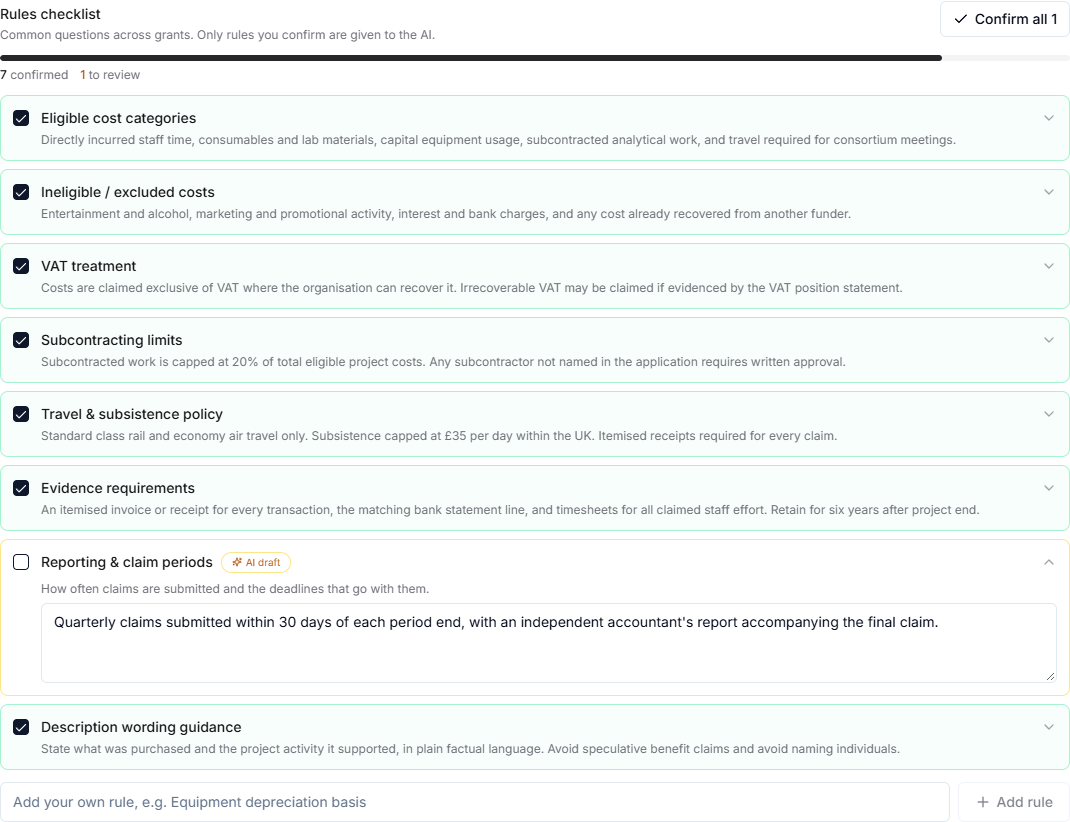Click the 'Rules checklist' heading
Image resolution: width=1070 pixels, height=822 pixels.
(50, 14)
